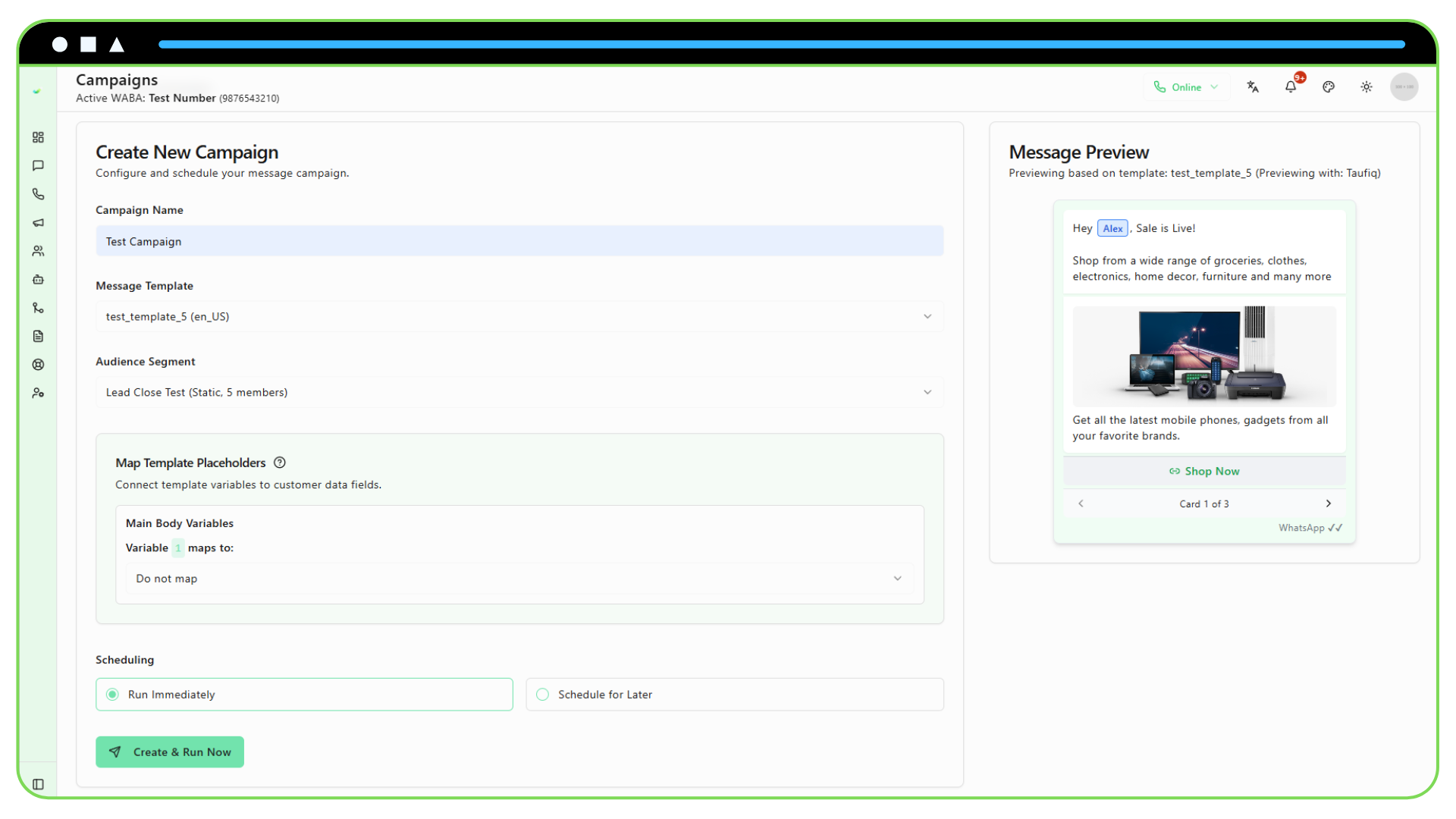
Task: Expand the Message Template dropdown
Action: pos(519,317)
